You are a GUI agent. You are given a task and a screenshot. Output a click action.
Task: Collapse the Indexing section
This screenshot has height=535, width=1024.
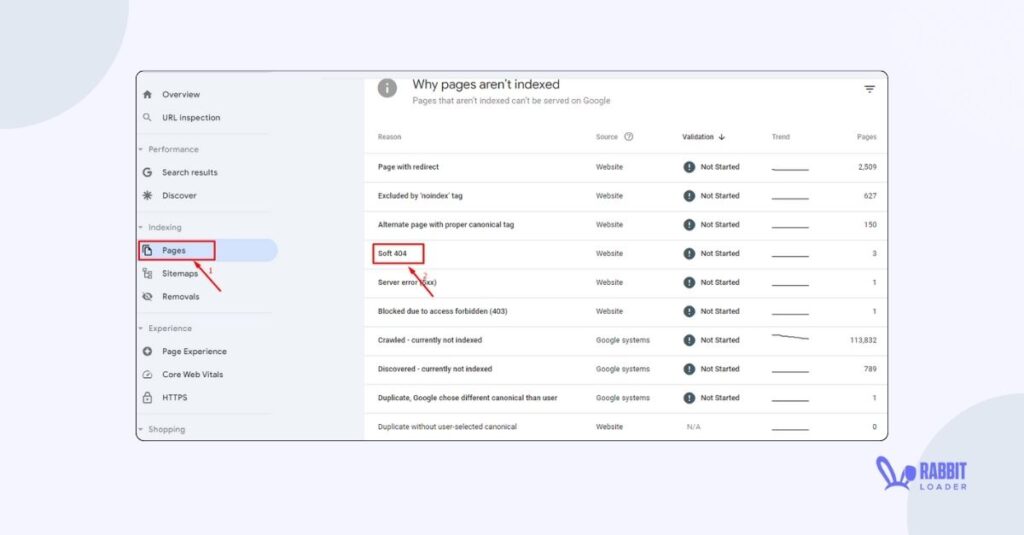click(140, 227)
